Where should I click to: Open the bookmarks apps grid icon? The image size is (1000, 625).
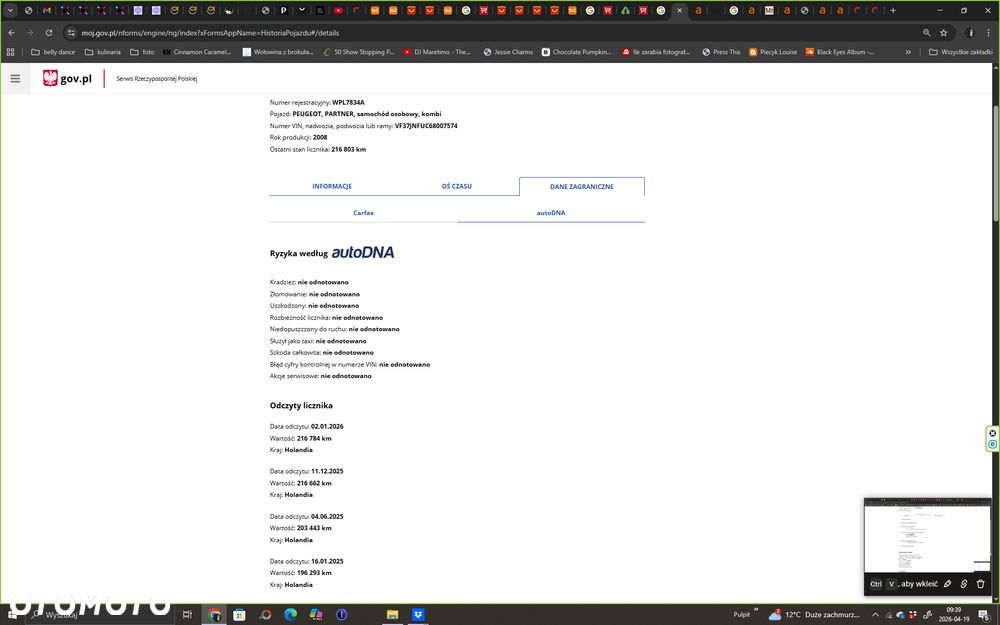coord(10,52)
